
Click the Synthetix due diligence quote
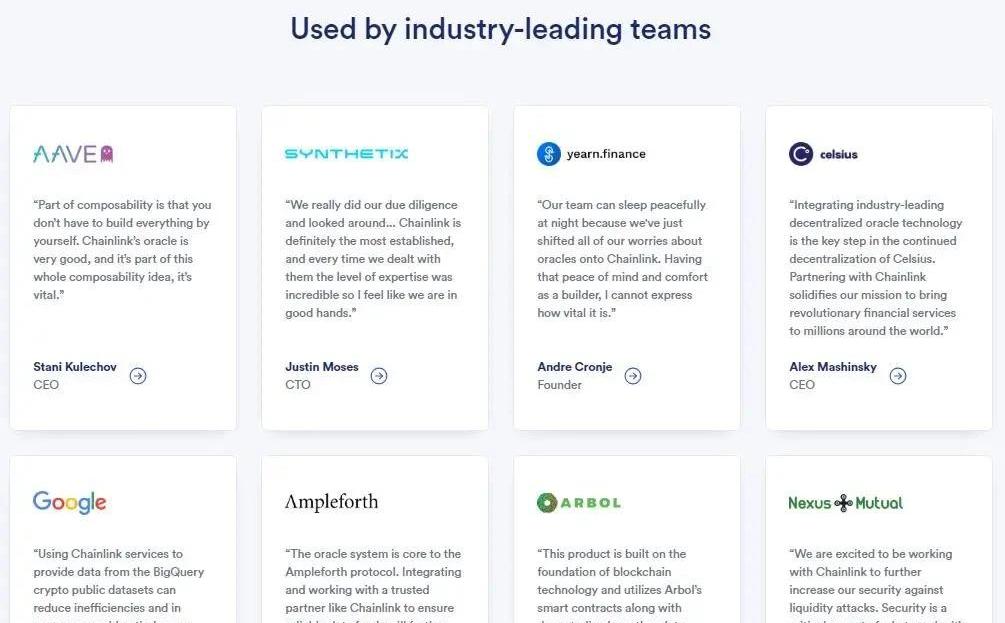(373, 259)
